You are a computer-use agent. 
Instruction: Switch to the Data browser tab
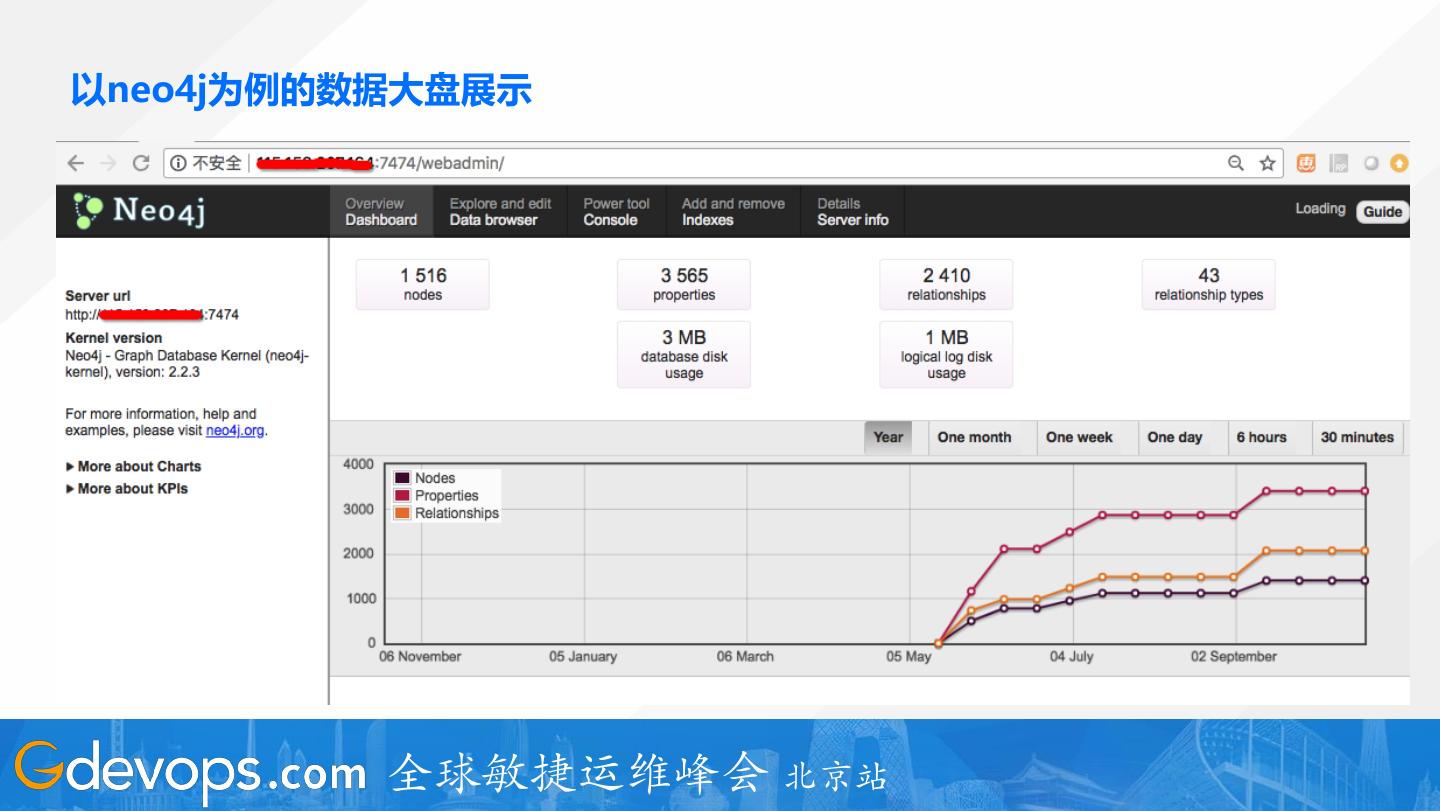click(500, 212)
